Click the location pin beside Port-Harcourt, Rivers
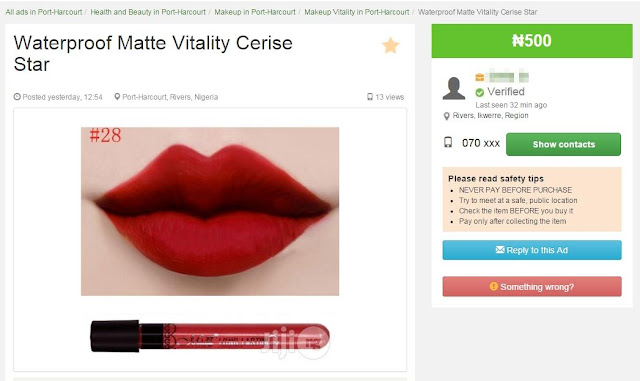This screenshot has height=381, width=640. (x=117, y=97)
